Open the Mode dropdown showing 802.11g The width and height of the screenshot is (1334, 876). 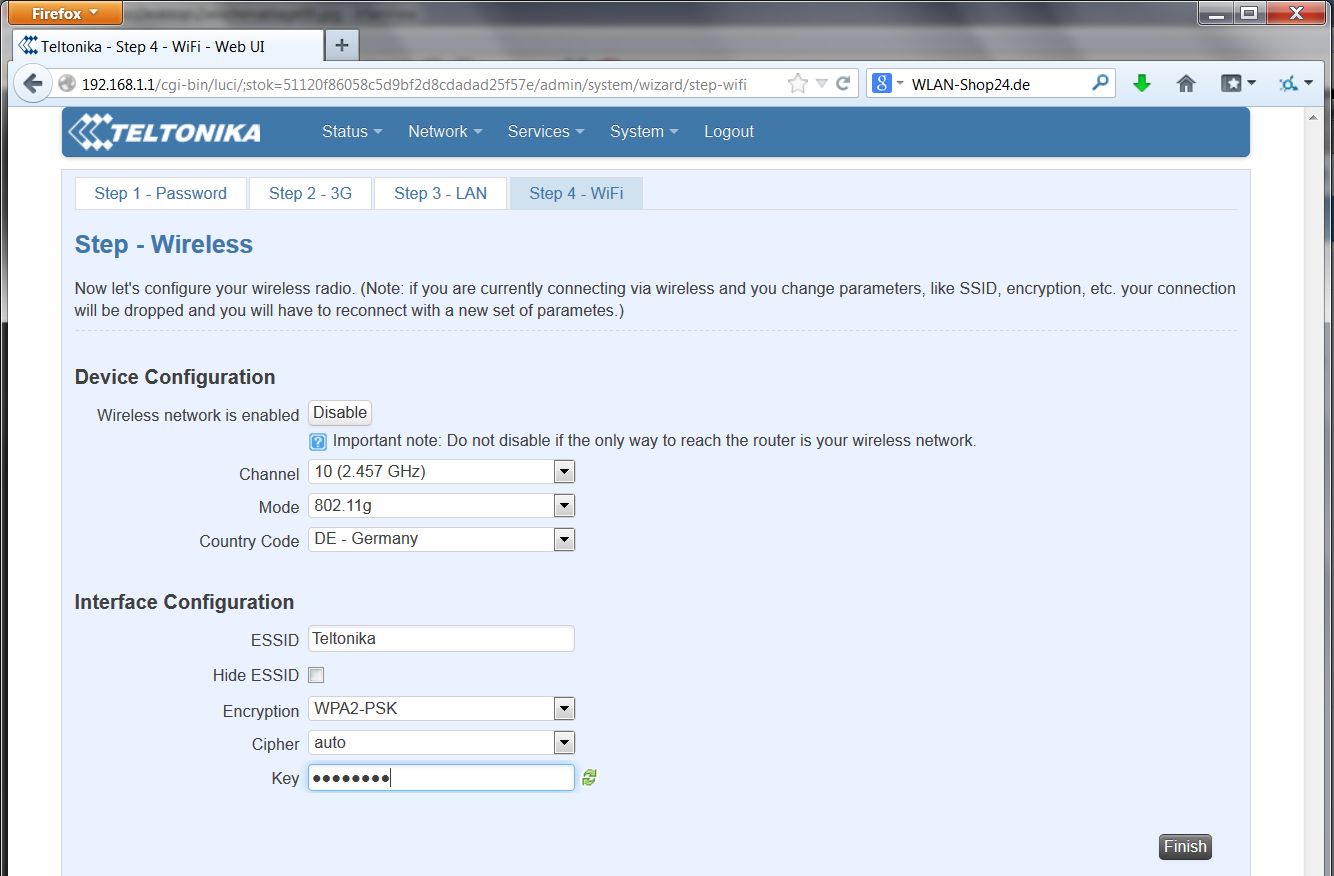tap(441, 506)
